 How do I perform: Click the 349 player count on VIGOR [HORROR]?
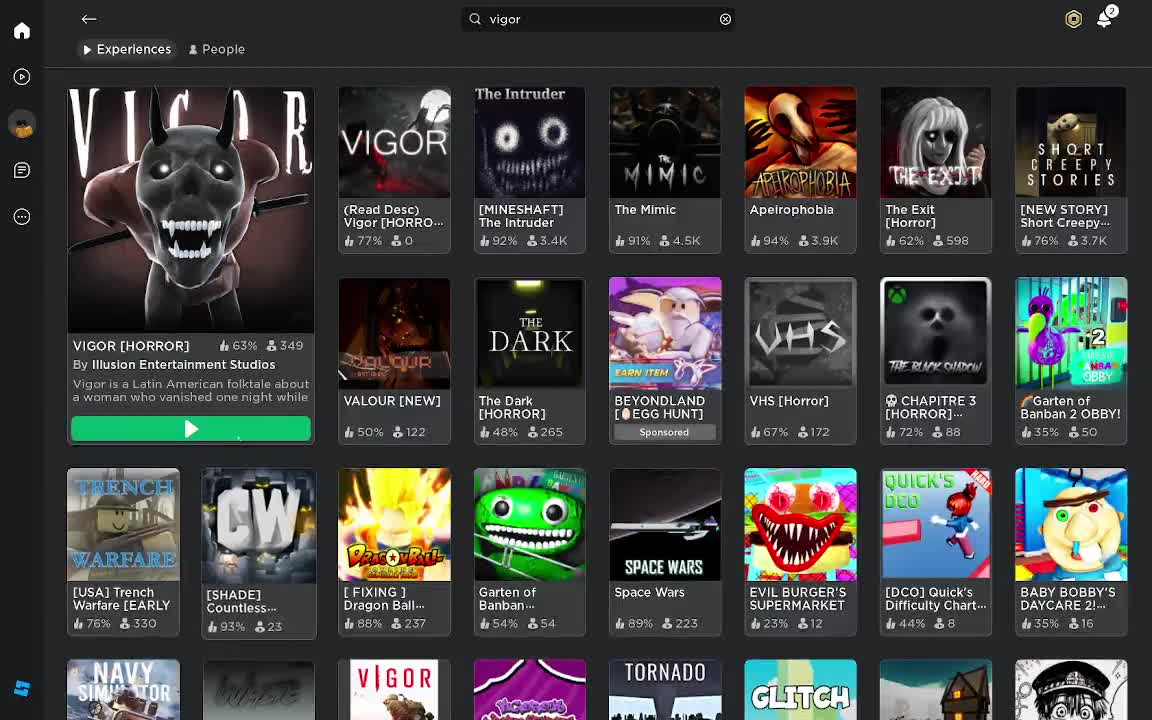point(285,345)
